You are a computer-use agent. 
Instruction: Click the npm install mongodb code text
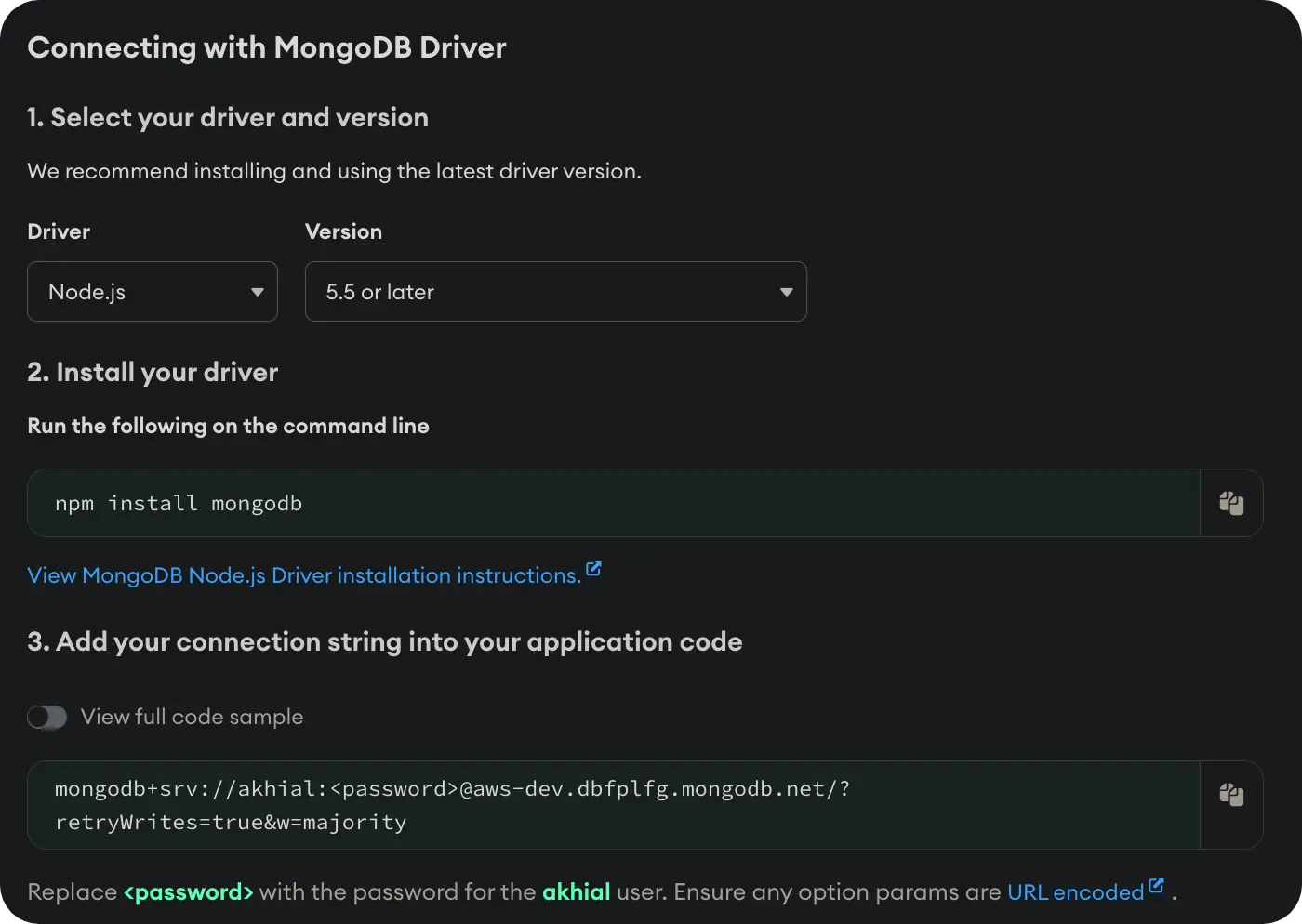pos(179,503)
